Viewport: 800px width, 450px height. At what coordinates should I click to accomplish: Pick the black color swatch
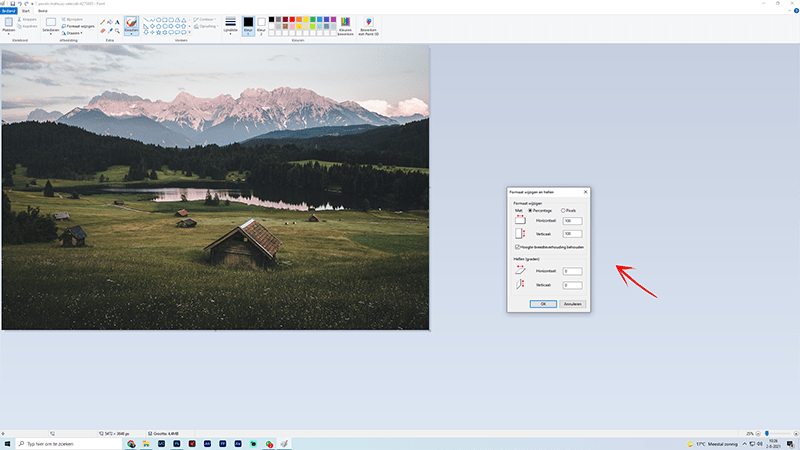(271, 19)
